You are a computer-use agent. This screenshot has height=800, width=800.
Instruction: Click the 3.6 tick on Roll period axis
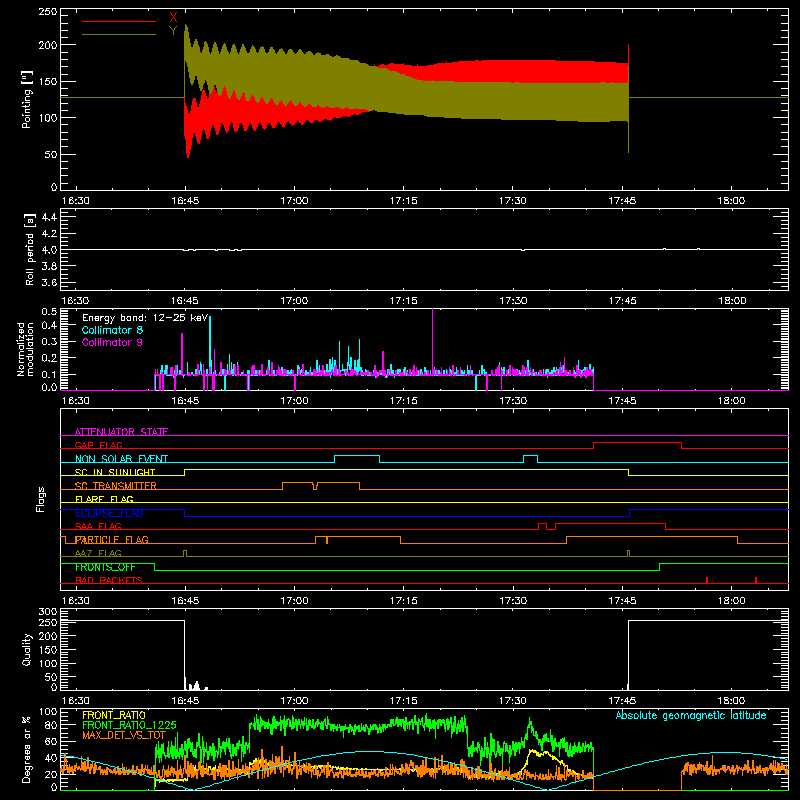tap(49, 282)
